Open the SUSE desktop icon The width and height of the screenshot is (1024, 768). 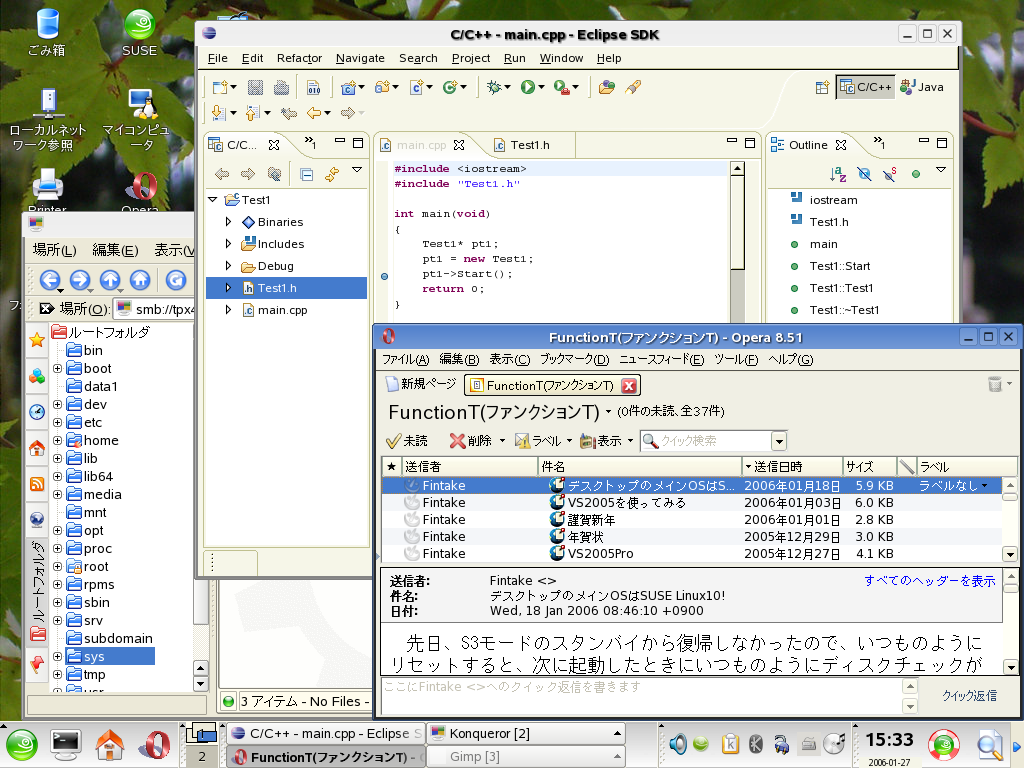point(139,33)
